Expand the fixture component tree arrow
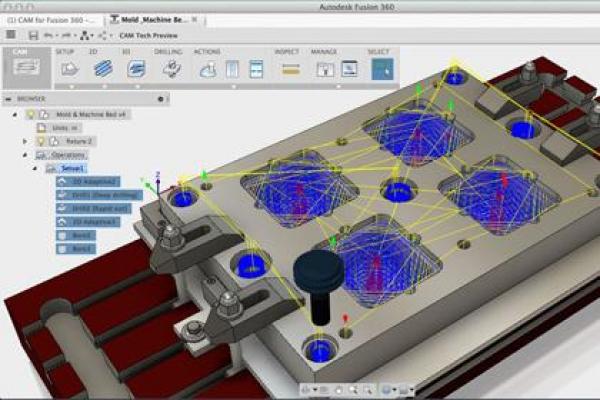 tap(24, 142)
